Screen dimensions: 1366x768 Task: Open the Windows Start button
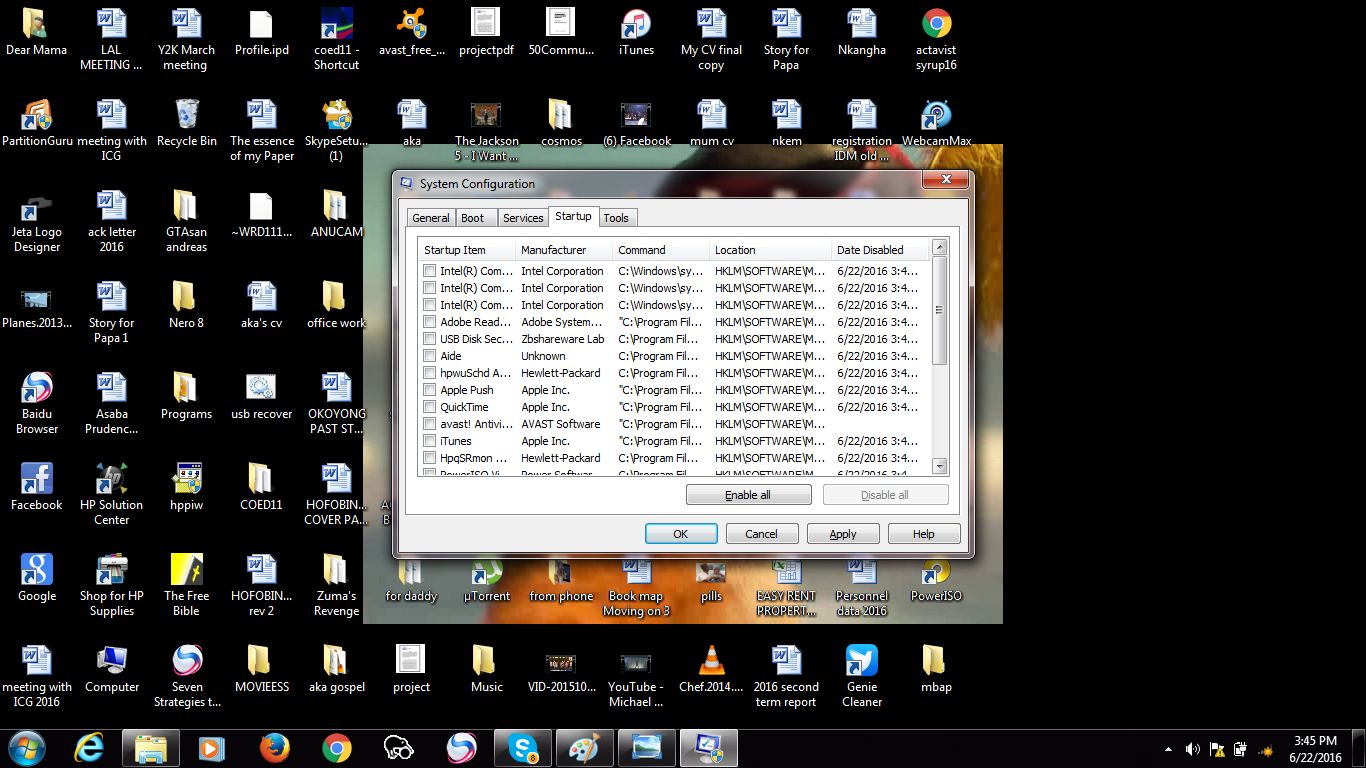click(x=26, y=748)
